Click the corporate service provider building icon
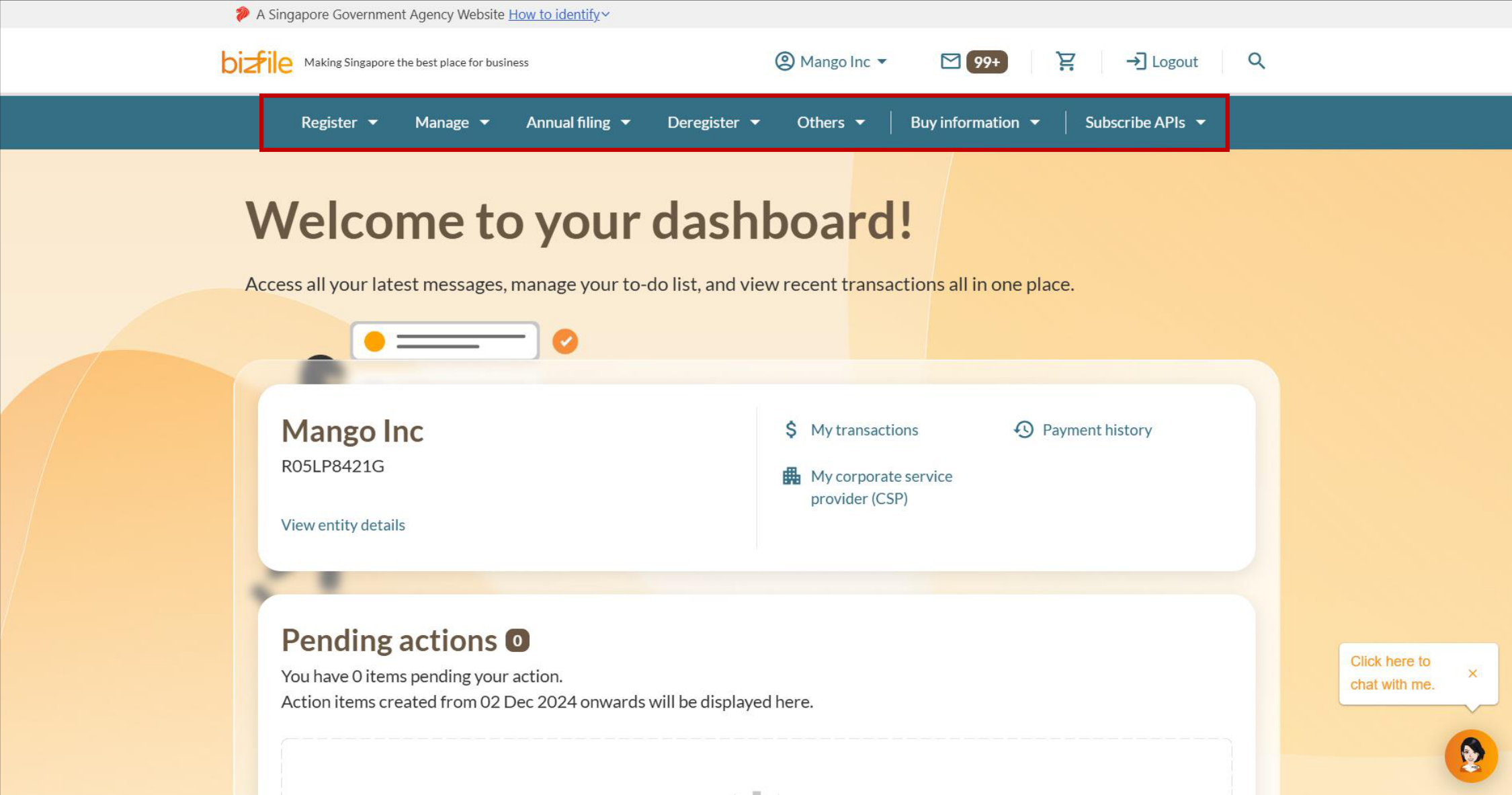The image size is (1512, 795). click(x=792, y=476)
